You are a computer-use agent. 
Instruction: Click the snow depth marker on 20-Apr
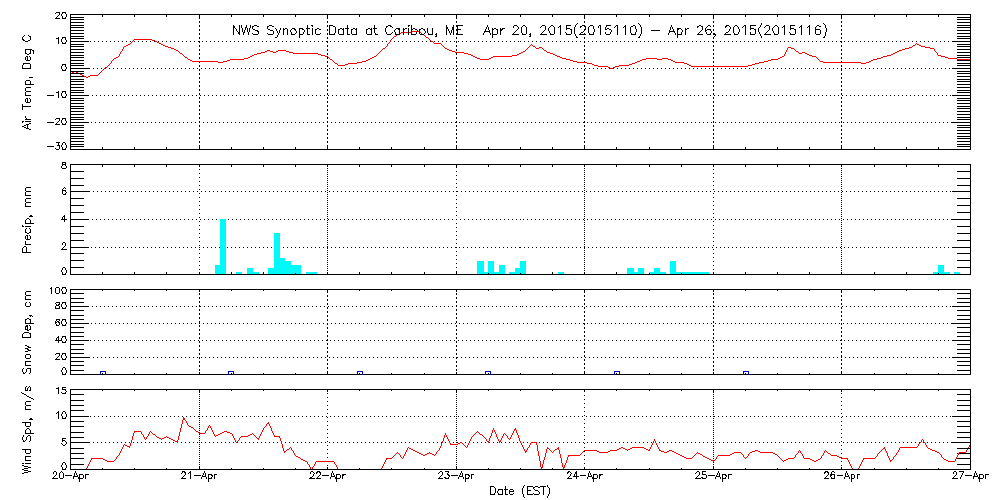tap(103, 372)
